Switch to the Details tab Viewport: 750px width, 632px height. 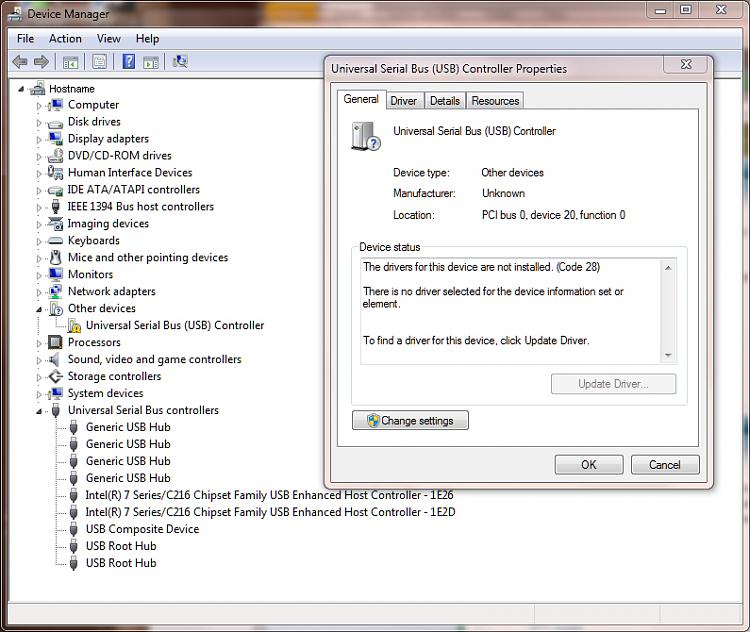445,101
